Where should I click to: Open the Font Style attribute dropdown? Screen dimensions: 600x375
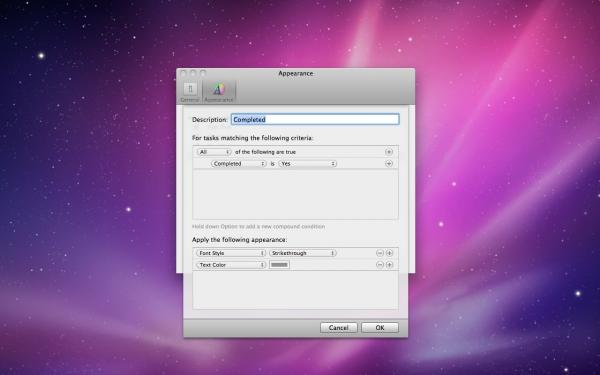231,253
